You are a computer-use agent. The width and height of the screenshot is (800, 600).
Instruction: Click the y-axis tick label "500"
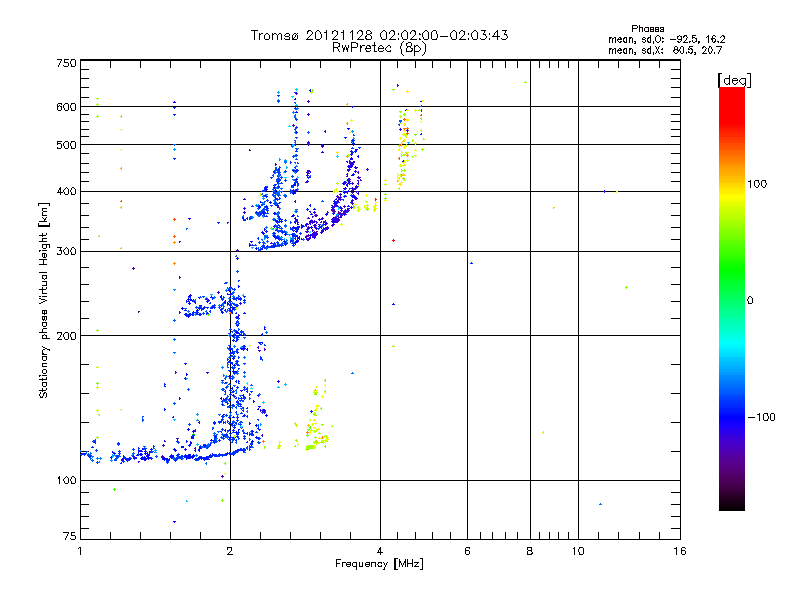(66, 145)
